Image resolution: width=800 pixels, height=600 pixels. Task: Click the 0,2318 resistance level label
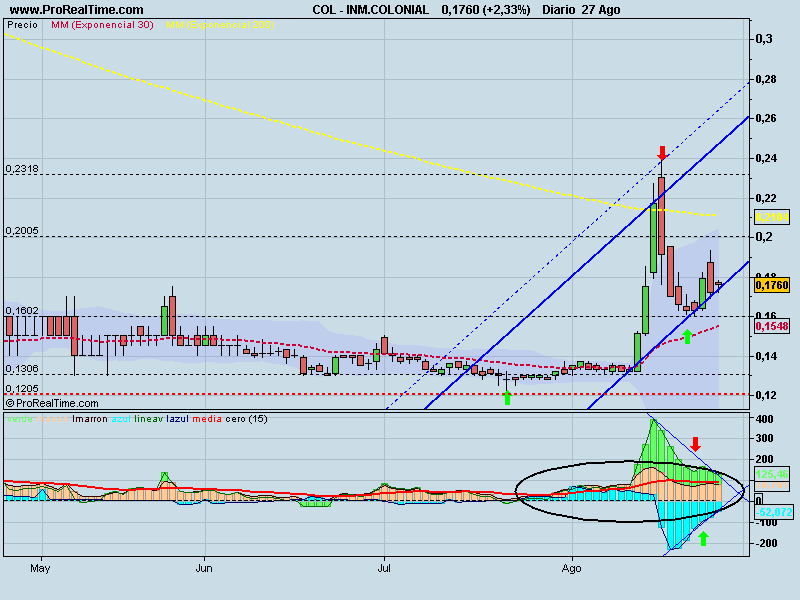(22, 169)
